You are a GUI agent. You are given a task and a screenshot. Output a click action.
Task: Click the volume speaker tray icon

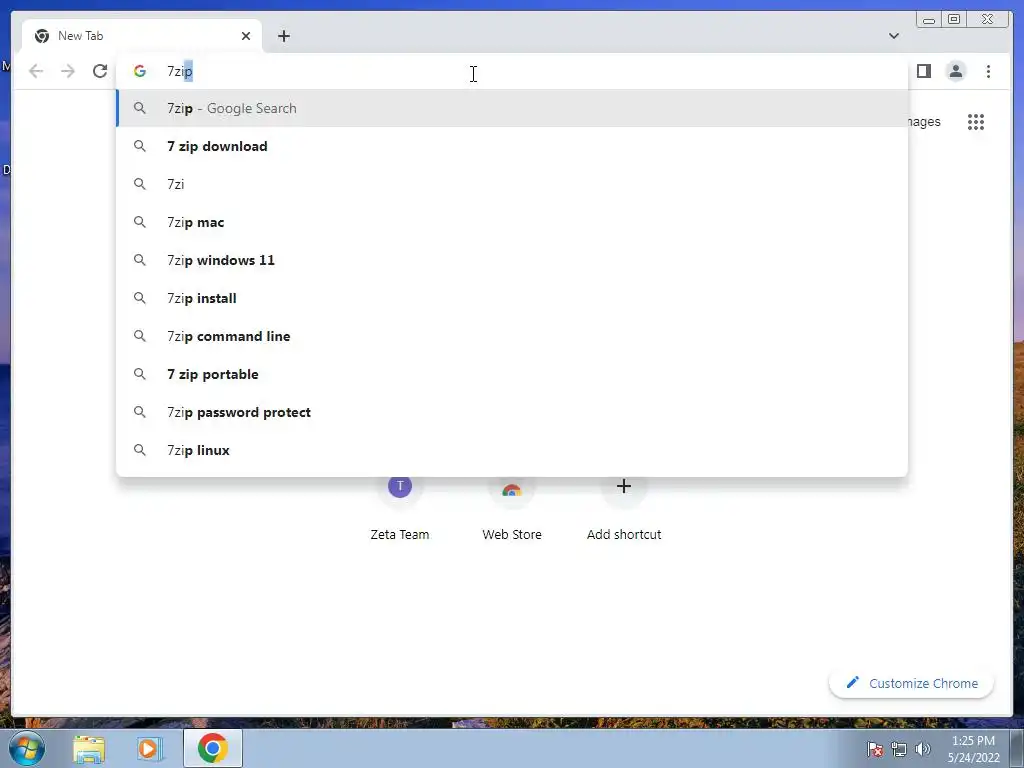(x=922, y=749)
